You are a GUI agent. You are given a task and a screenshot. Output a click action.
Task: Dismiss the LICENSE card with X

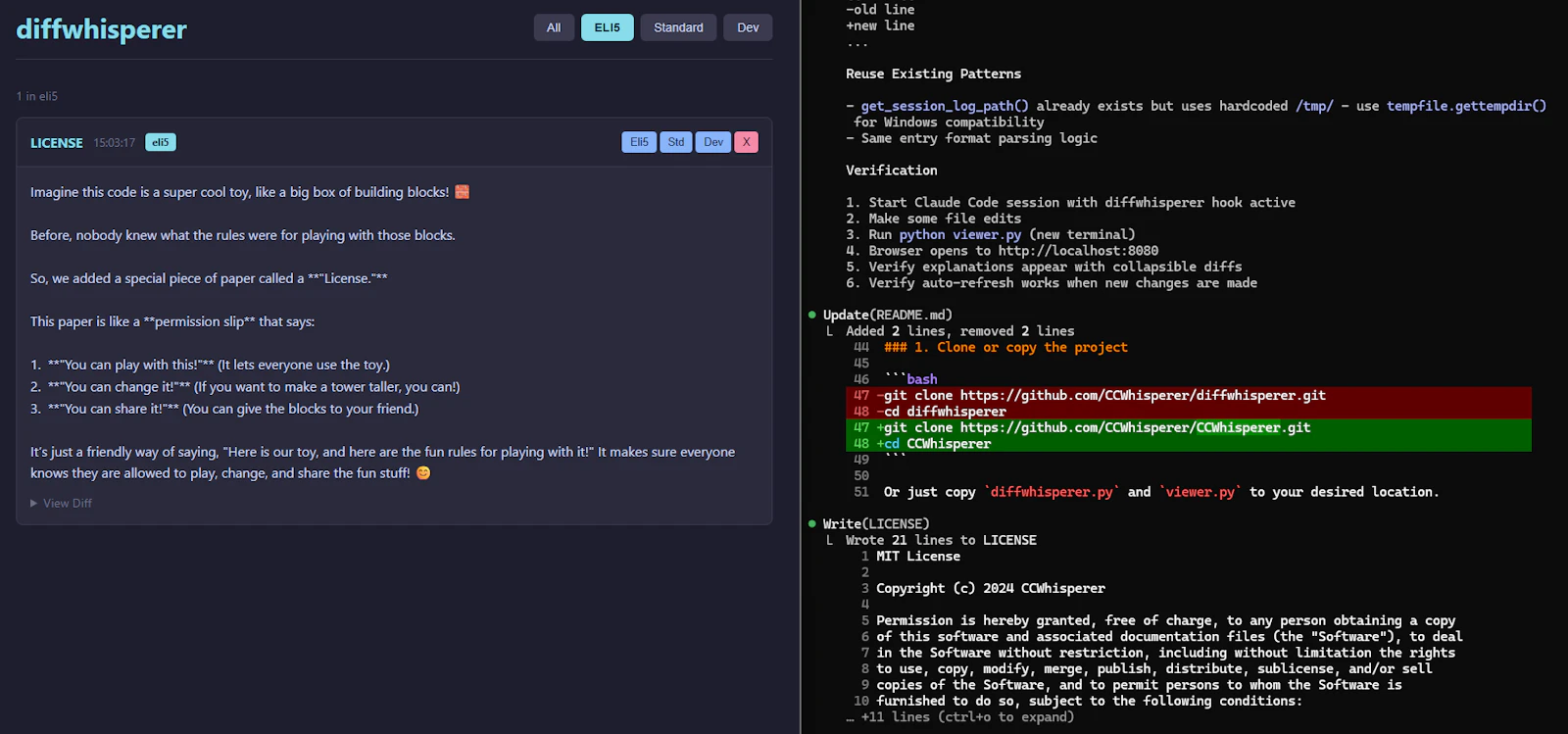coord(747,142)
